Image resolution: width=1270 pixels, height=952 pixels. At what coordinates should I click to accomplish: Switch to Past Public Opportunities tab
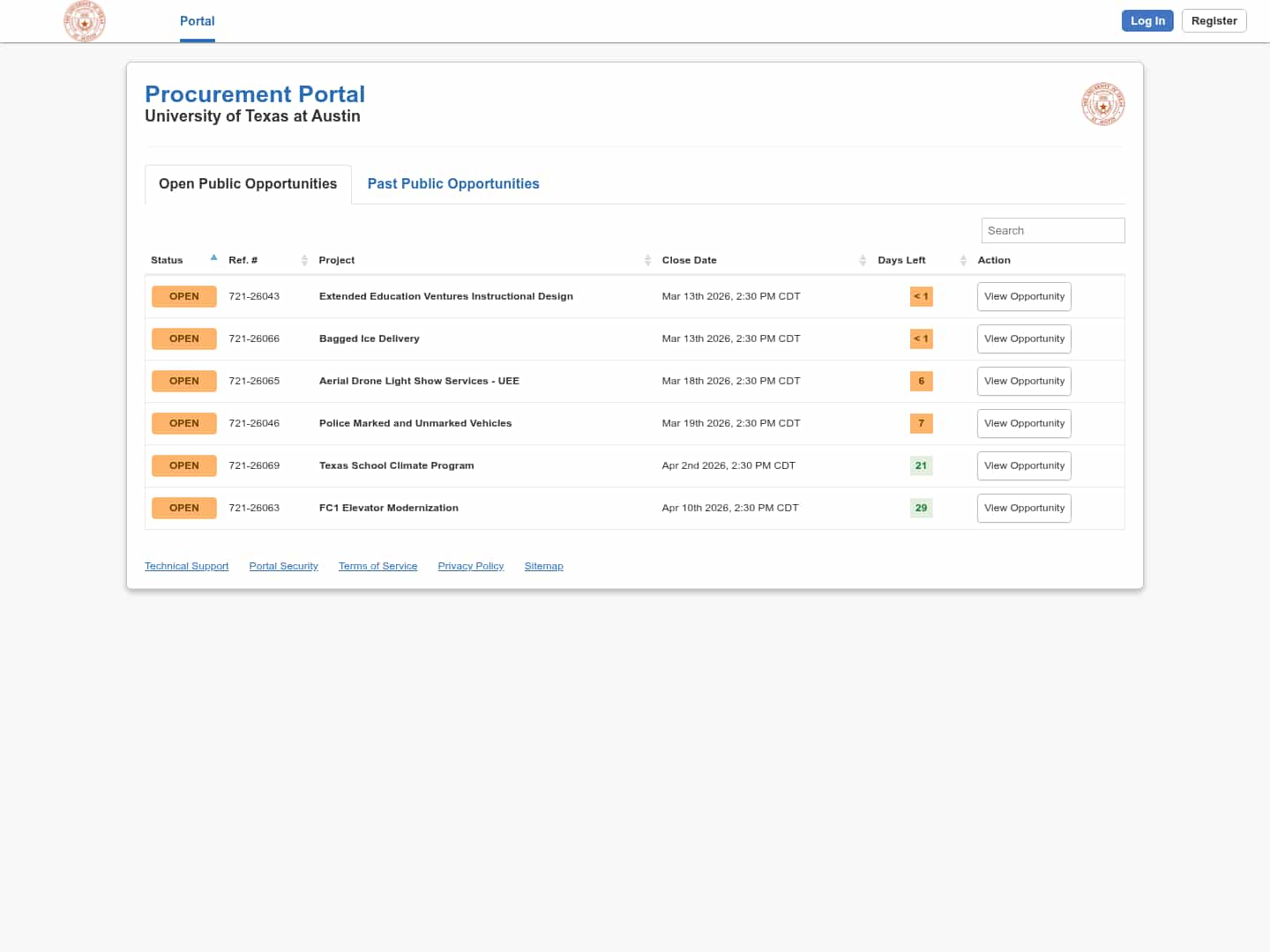tap(453, 183)
